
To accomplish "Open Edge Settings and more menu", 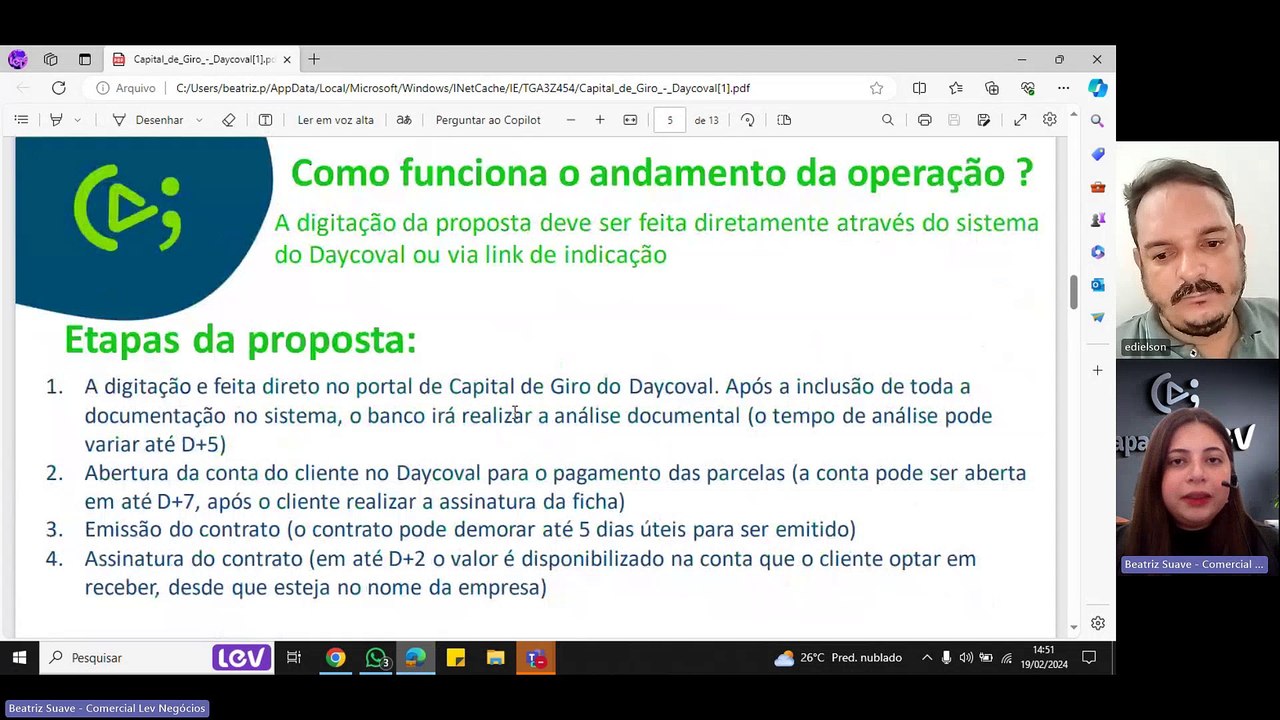I will [1064, 88].
